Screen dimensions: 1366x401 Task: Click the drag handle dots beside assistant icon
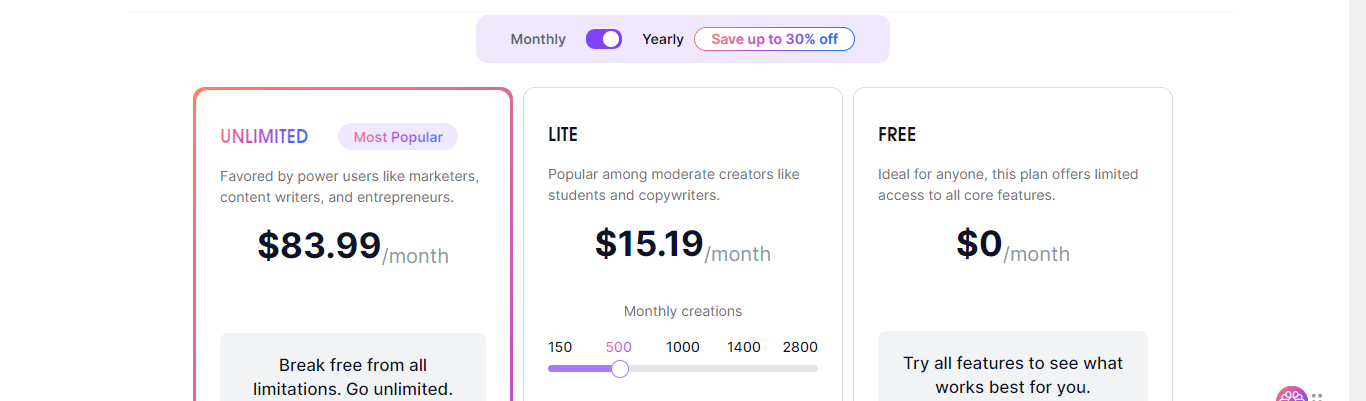pos(1317,396)
